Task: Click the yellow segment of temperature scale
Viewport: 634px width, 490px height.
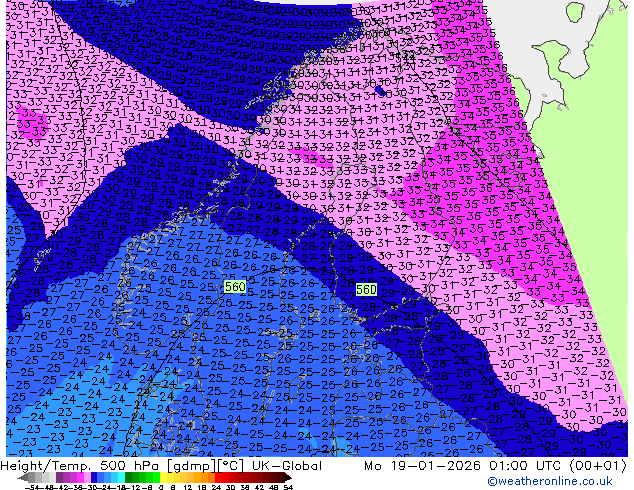Action: pos(163,478)
